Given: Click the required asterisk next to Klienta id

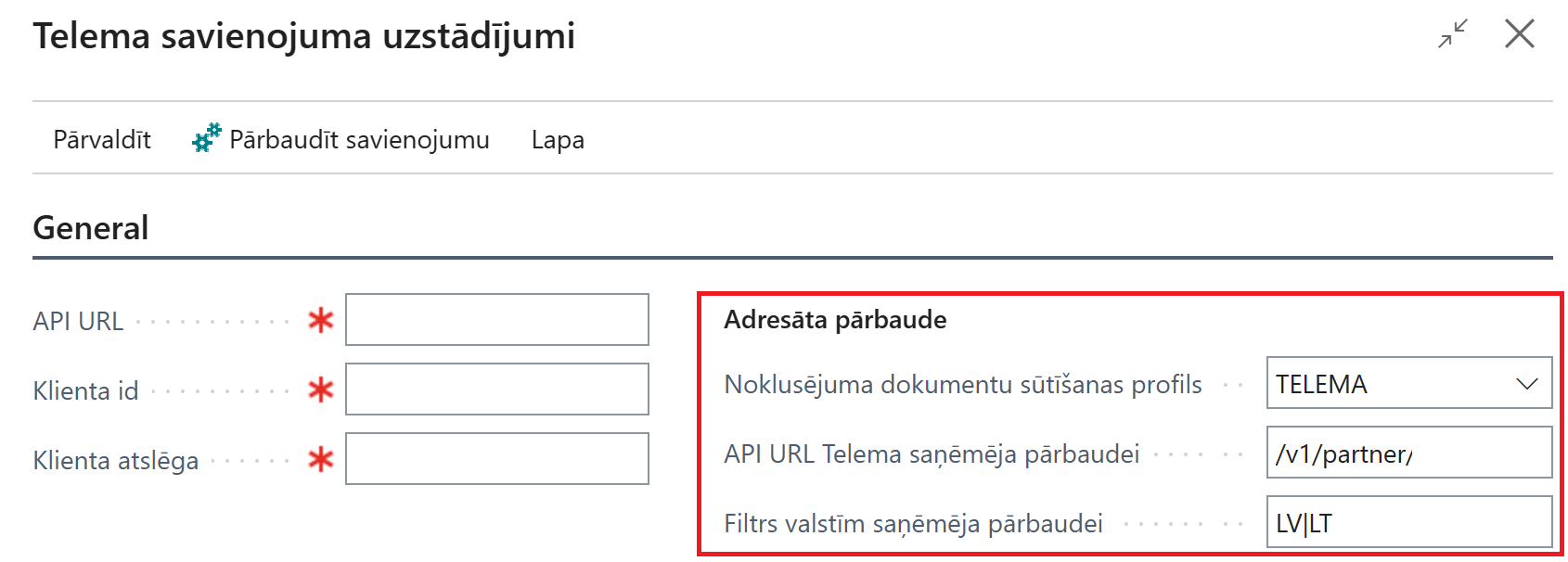Looking at the screenshot, I should [321, 390].
